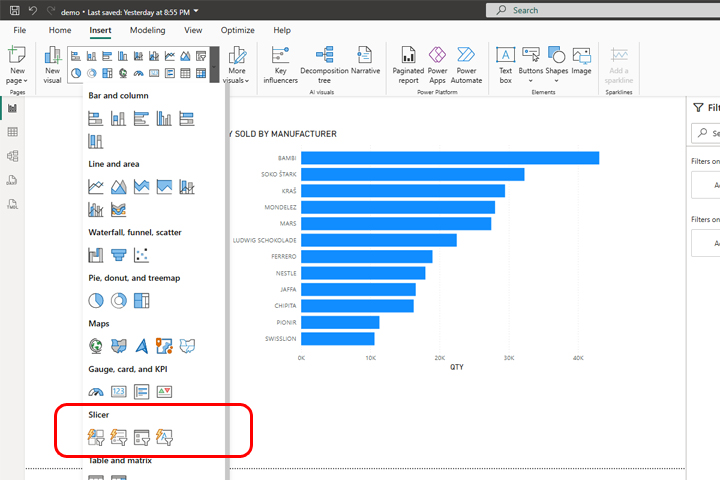This screenshot has height=480, width=720.
Task: Open Power Automate visual
Action: click(x=466, y=64)
